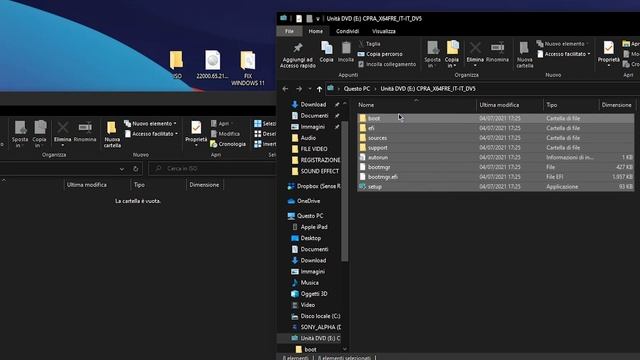Click Proprietà icon in DVD window
640x360 pixels.
[x=609, y=48]
